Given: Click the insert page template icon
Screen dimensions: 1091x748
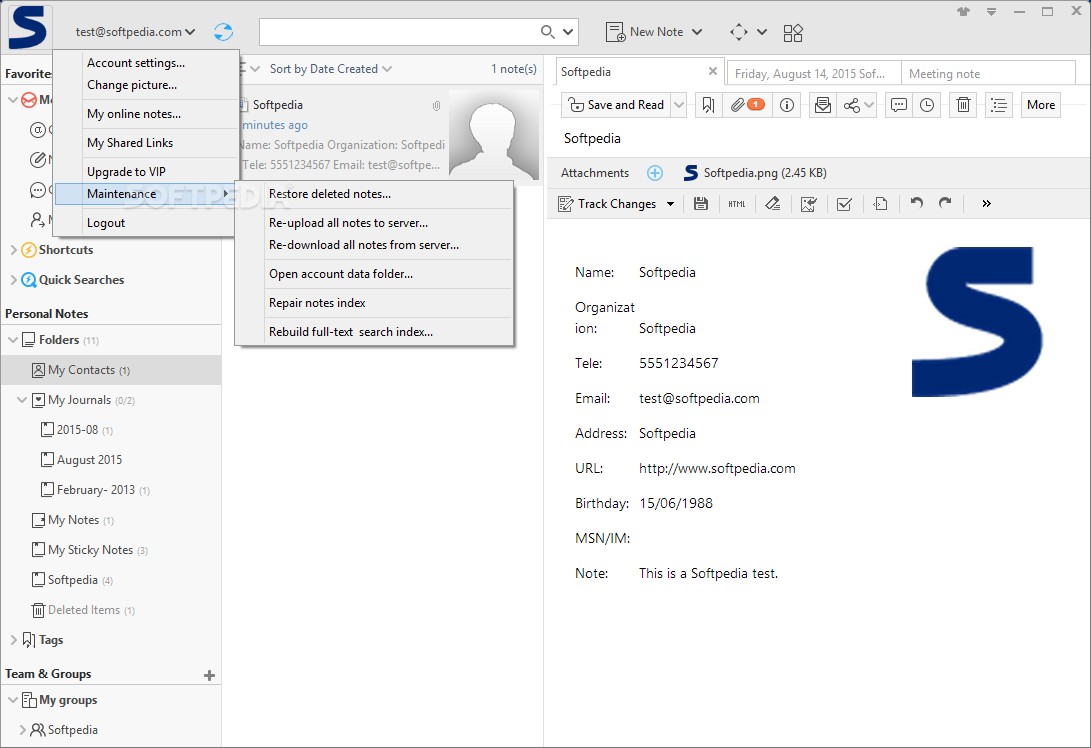Looking at the screenshot, I should (880, 204).
